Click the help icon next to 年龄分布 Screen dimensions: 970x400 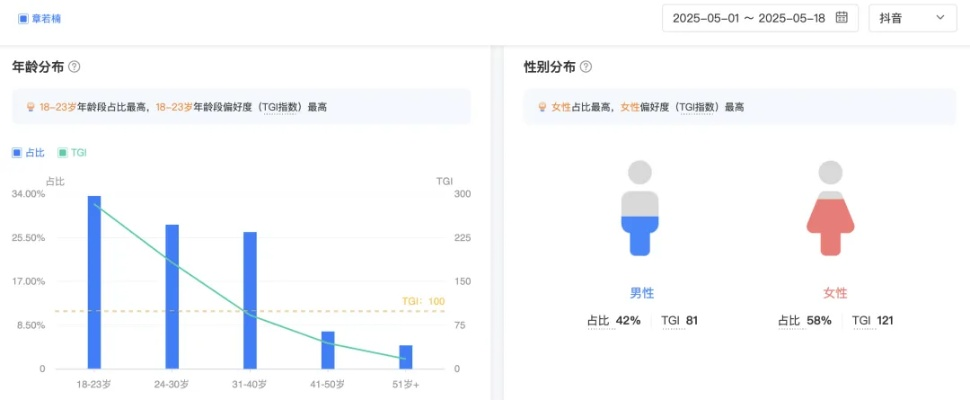coord(74,67)
